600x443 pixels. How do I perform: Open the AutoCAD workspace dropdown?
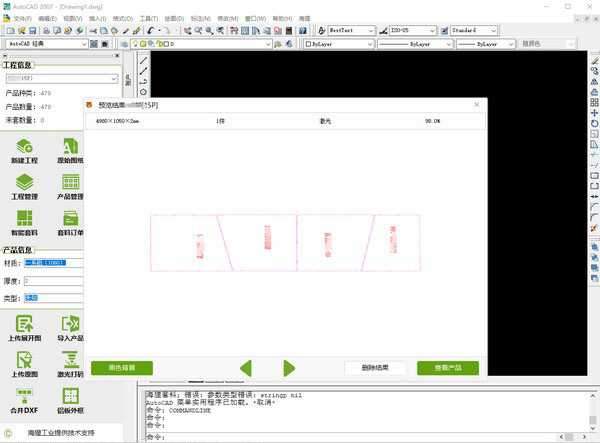tap(60, 45)
